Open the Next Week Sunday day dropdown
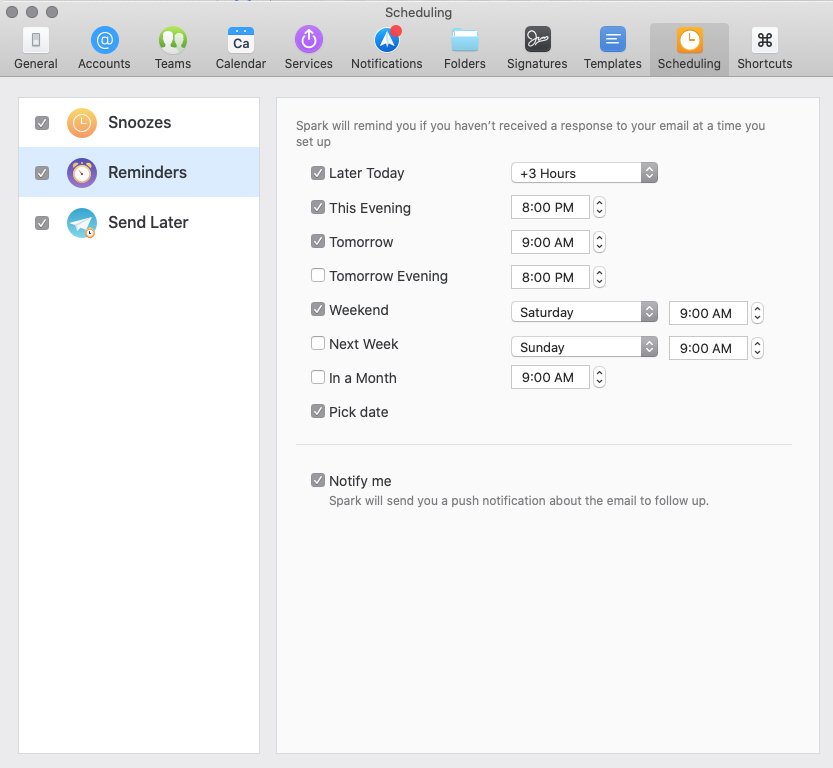This screenshot has width=833, height=768. 584,347
